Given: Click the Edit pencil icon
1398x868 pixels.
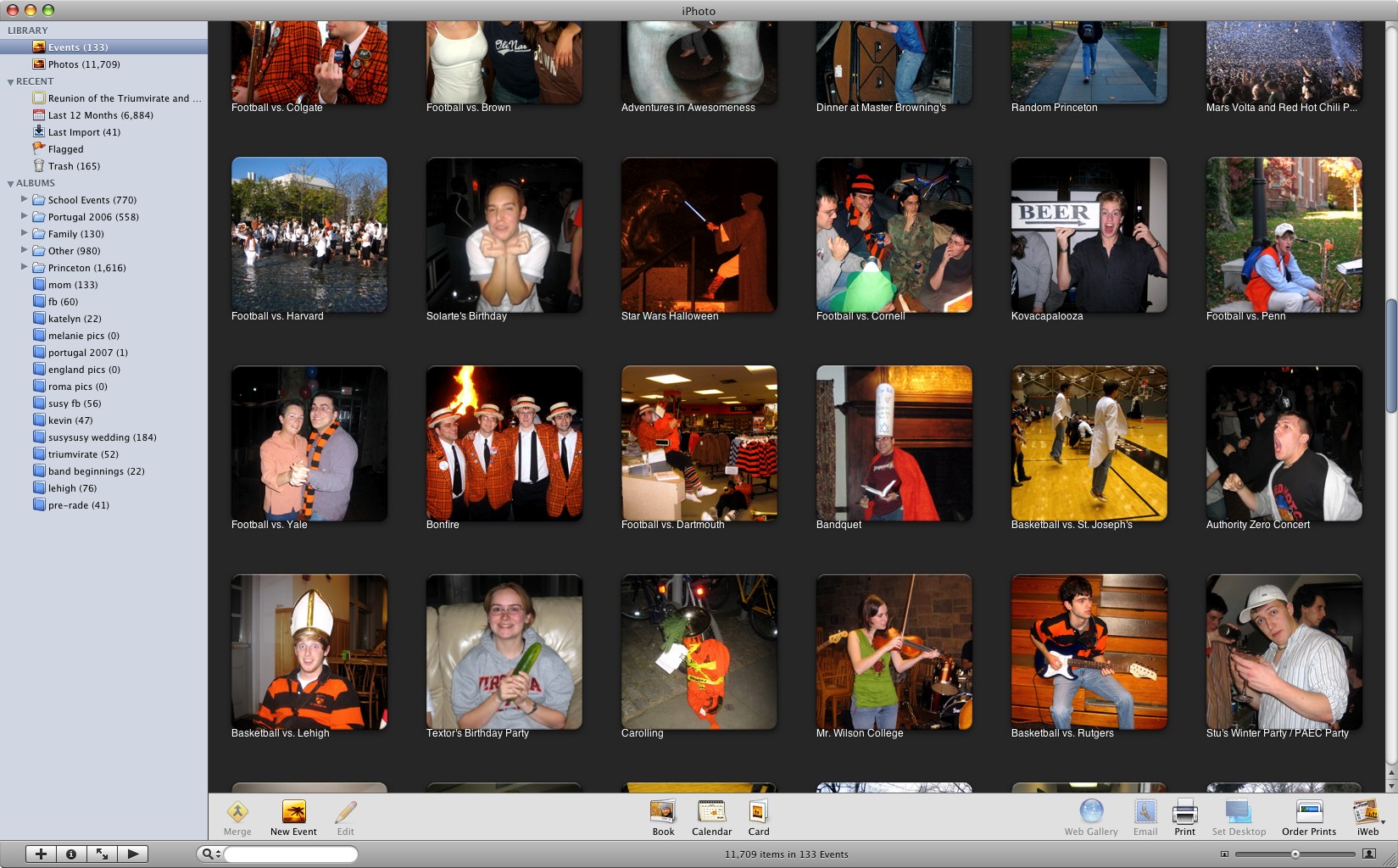Looking at the screenshot, I should 345,812.
